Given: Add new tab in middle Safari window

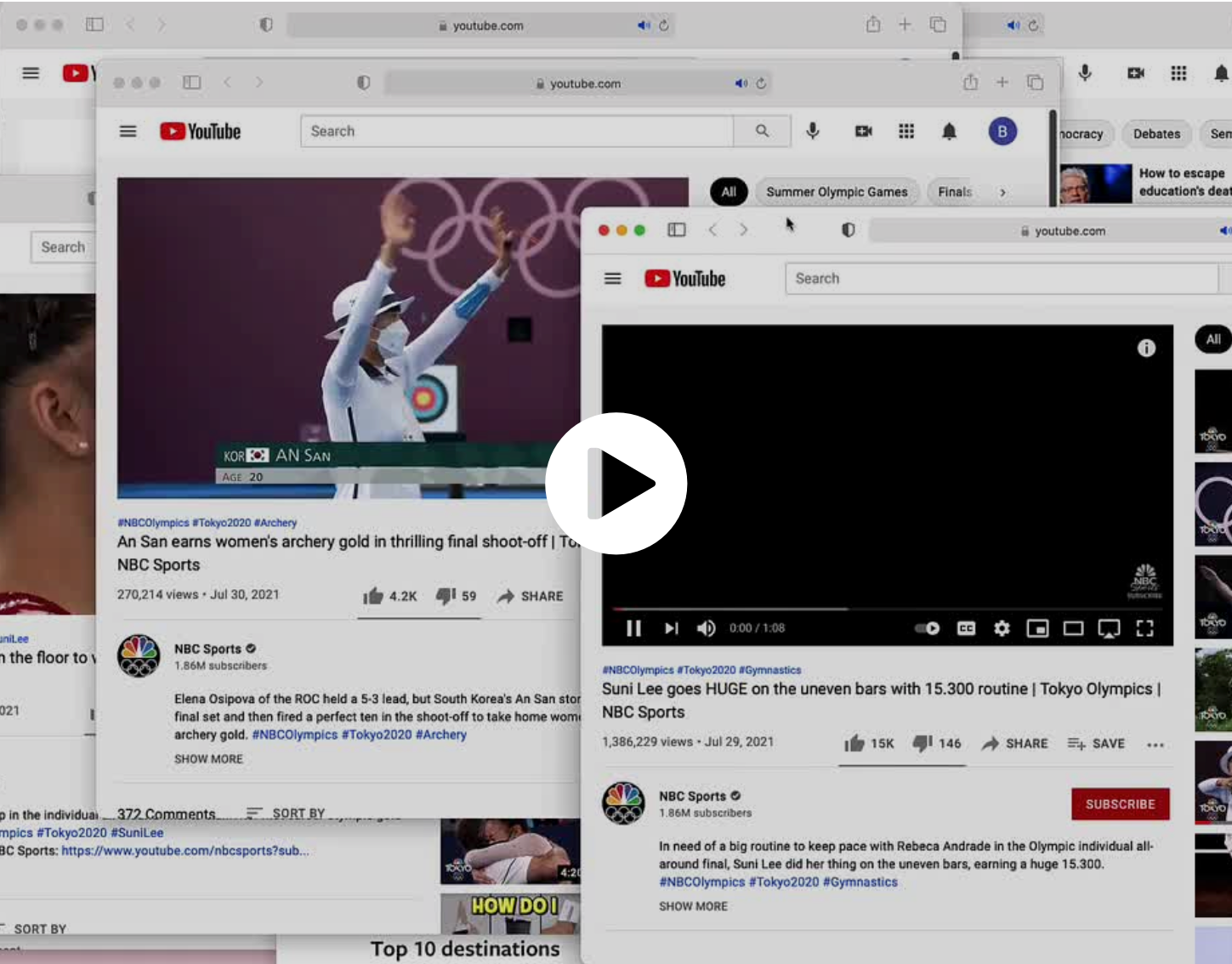Looking at the screenshot, I should [1002, 82].
